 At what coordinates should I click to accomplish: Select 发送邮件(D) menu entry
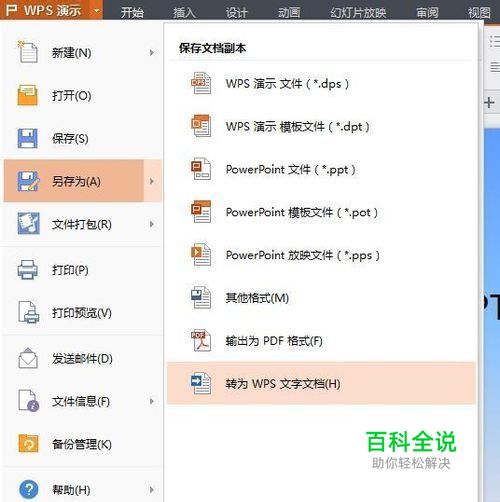pyautogui.click(x=83, y=358)
